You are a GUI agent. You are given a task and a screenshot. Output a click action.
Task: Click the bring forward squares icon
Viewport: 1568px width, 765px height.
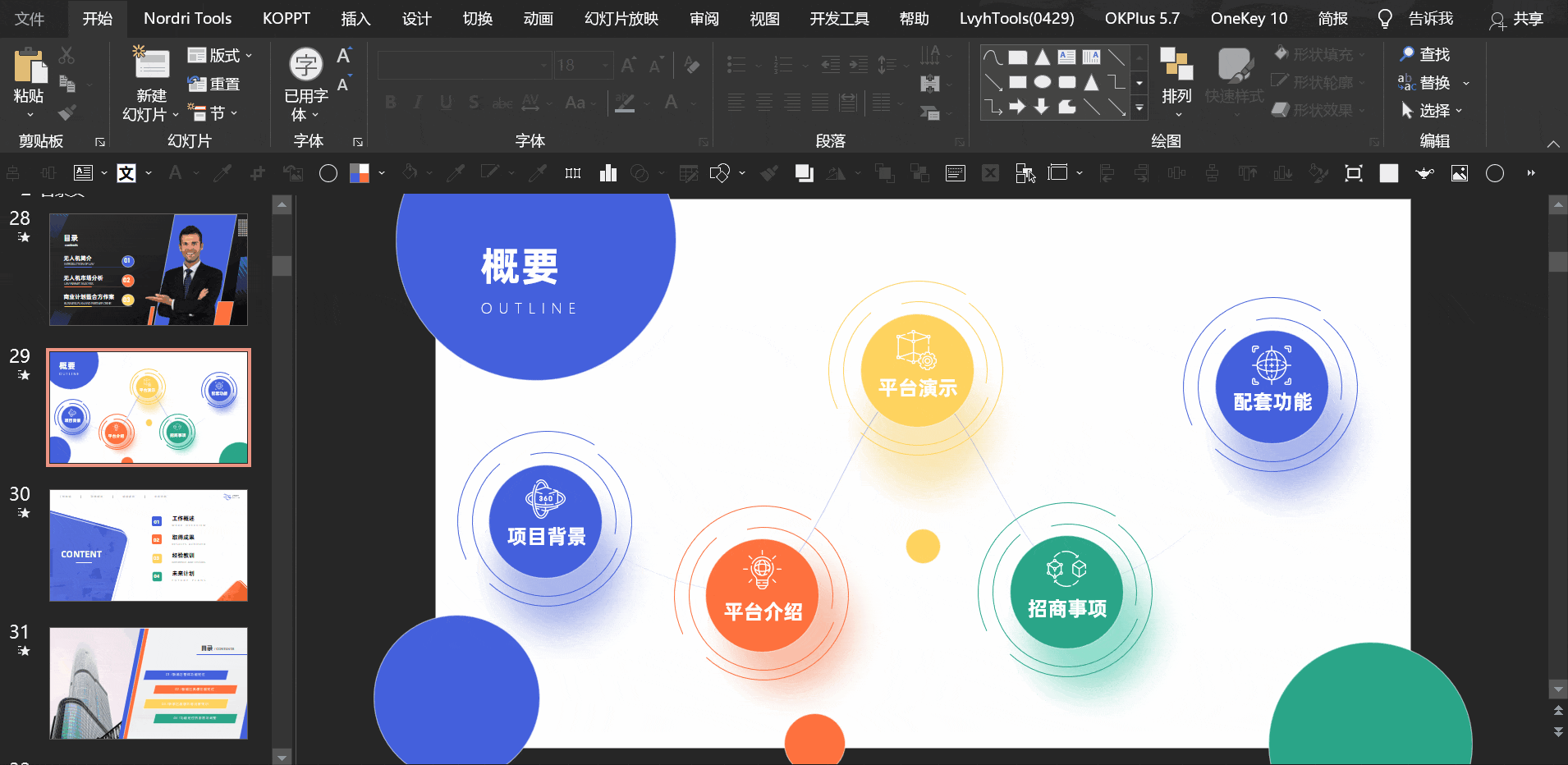[x=804, y=172]
